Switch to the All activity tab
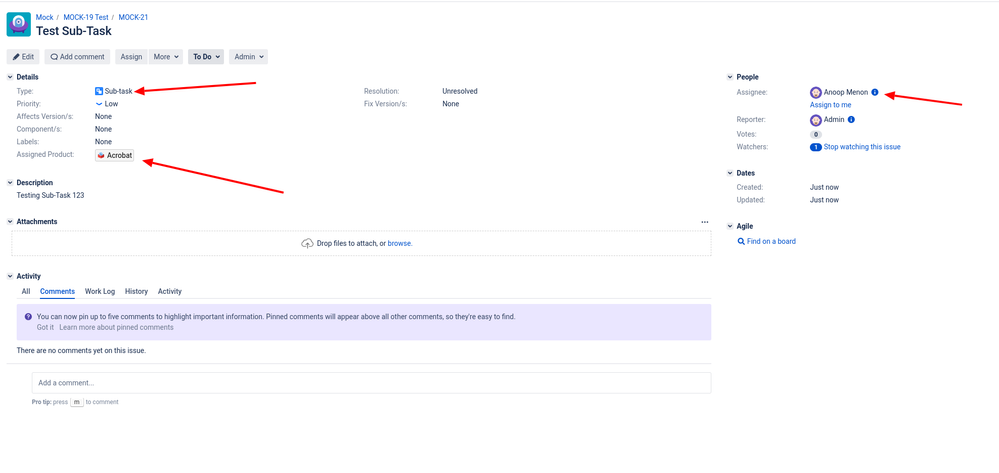This screenshot has width=999, height=473. click(x=26, y=291)
